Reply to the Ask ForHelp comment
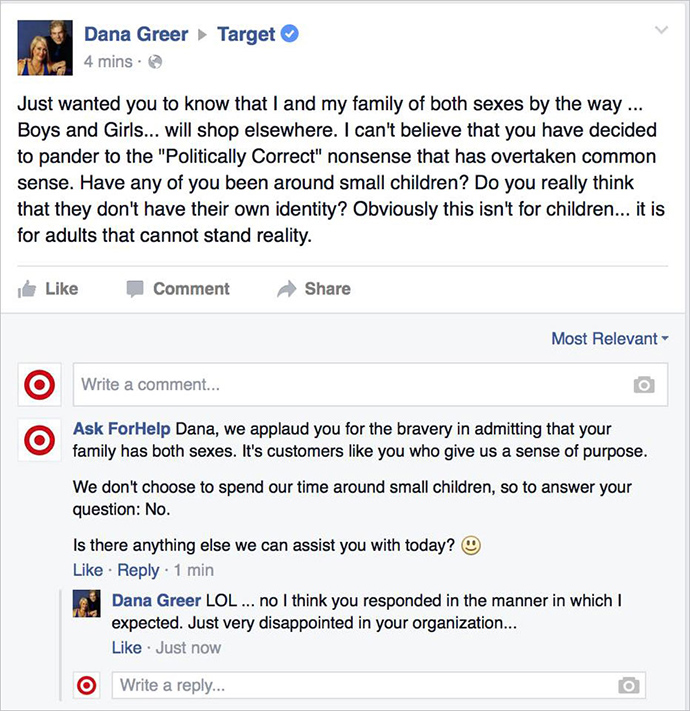Image resolution: width=690 pixels, height=711 pixels. coord(138,570)
